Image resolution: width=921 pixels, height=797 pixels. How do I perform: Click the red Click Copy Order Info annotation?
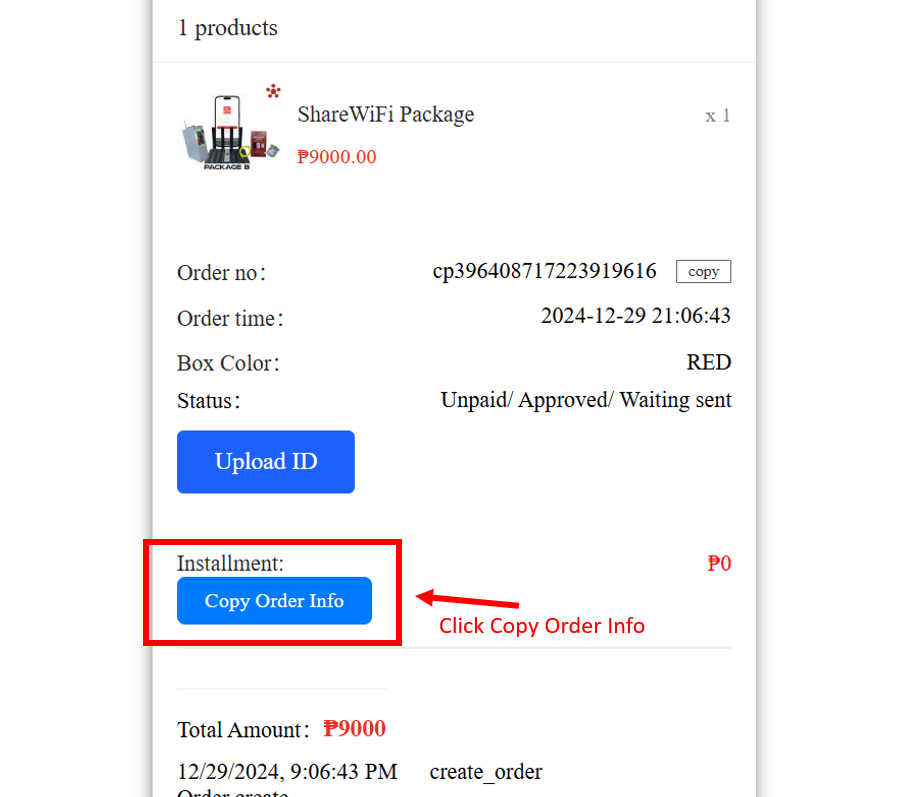click(542, 626)
